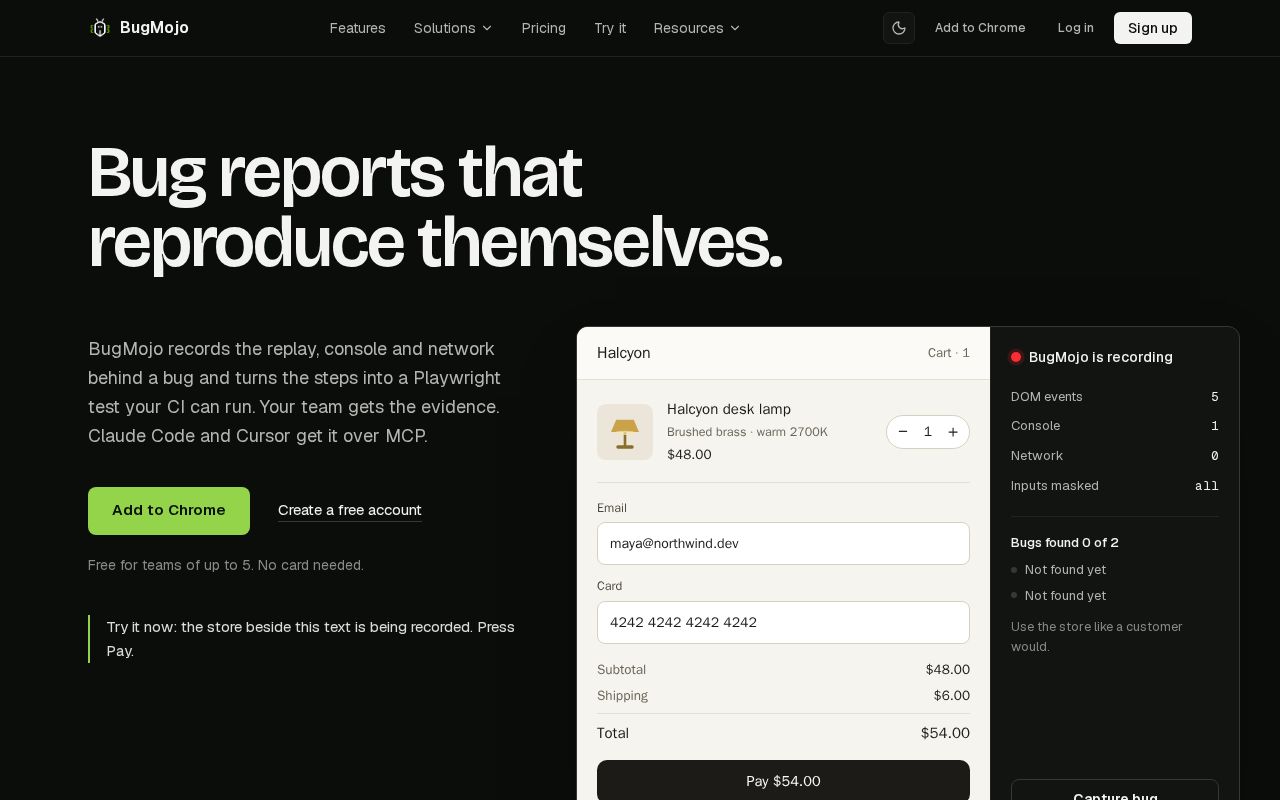
Task: Open the Features nav item
Action: click(358, 28)
